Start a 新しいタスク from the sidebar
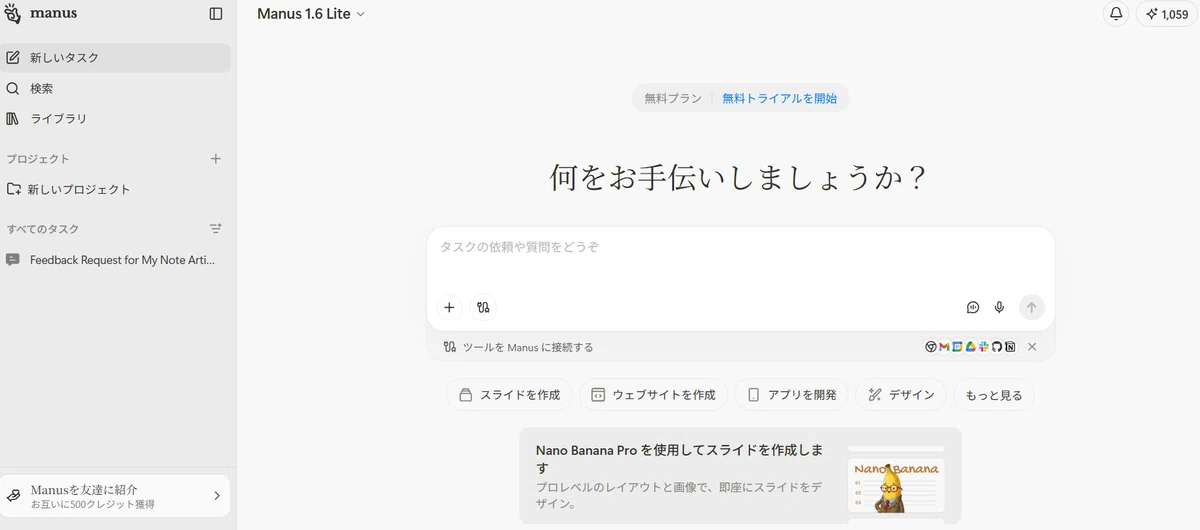 point(116,58)
